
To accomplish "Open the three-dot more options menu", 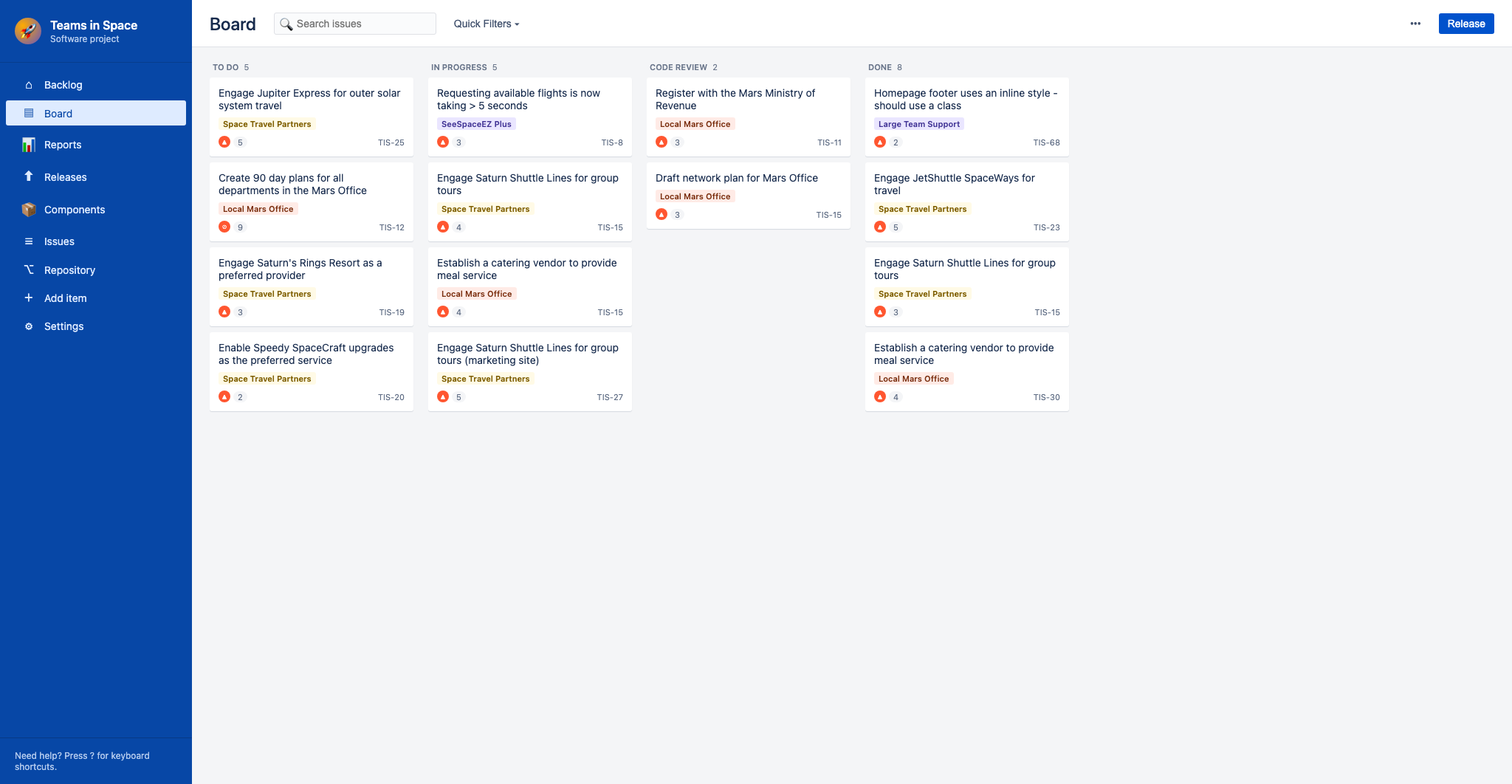I will point(1415,24).
